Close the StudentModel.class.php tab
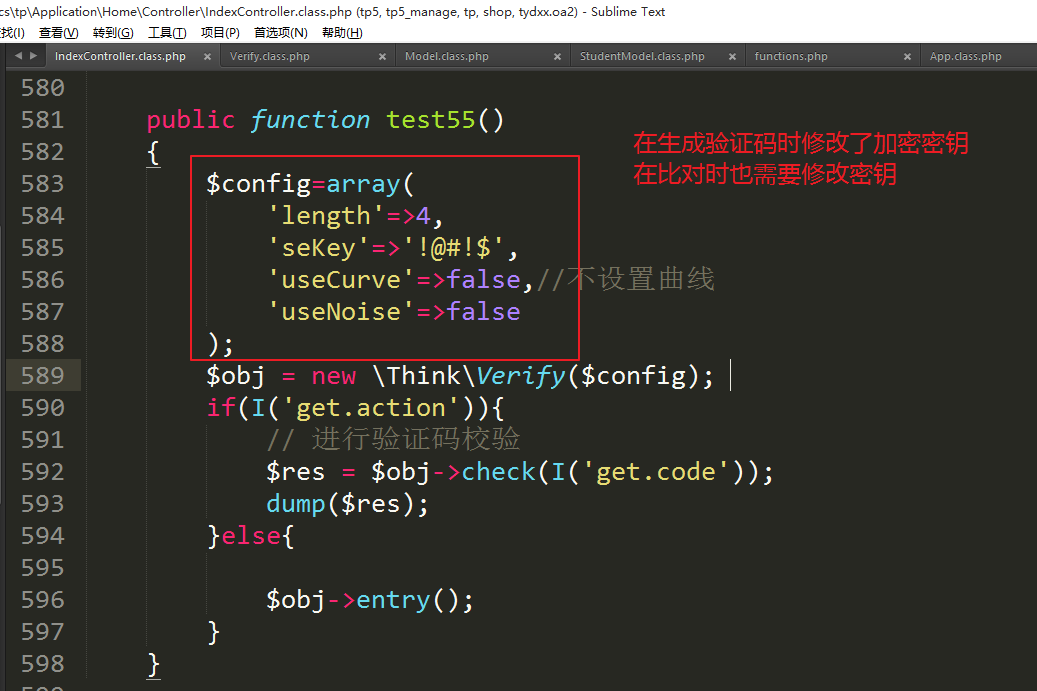This screenshot has height=691, width=1037. click(x=733, y=57)
